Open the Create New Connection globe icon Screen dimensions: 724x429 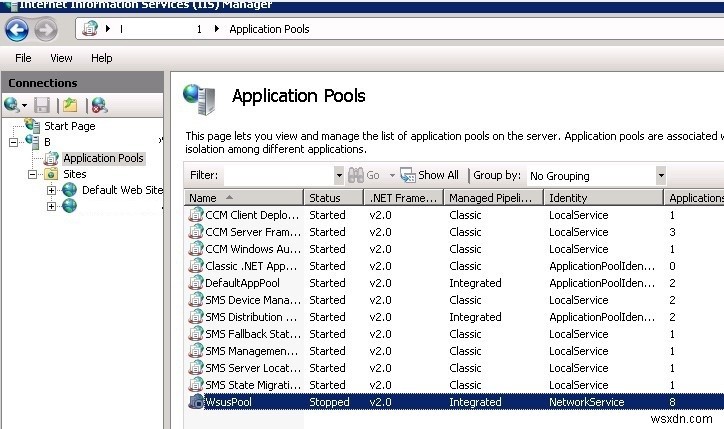[x=12, y=105]
